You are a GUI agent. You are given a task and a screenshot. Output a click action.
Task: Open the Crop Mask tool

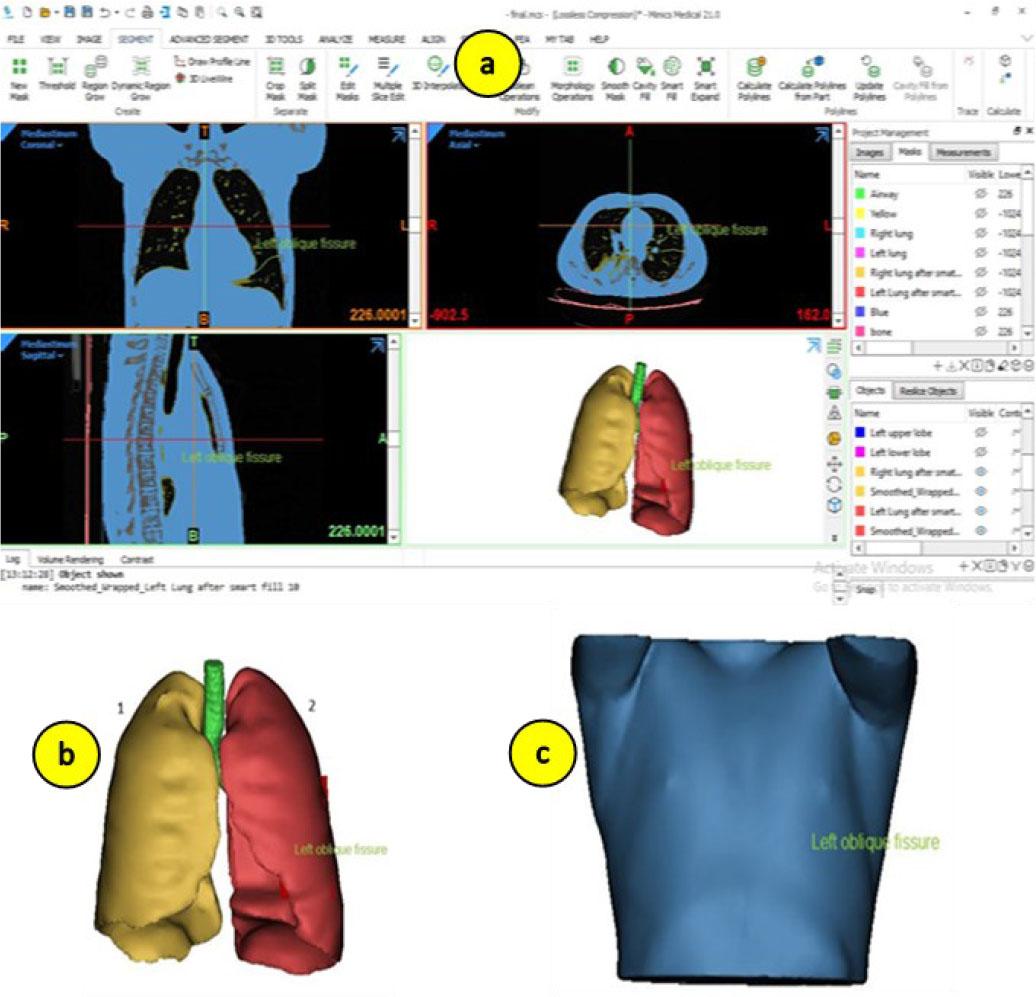tap(277, 72)
